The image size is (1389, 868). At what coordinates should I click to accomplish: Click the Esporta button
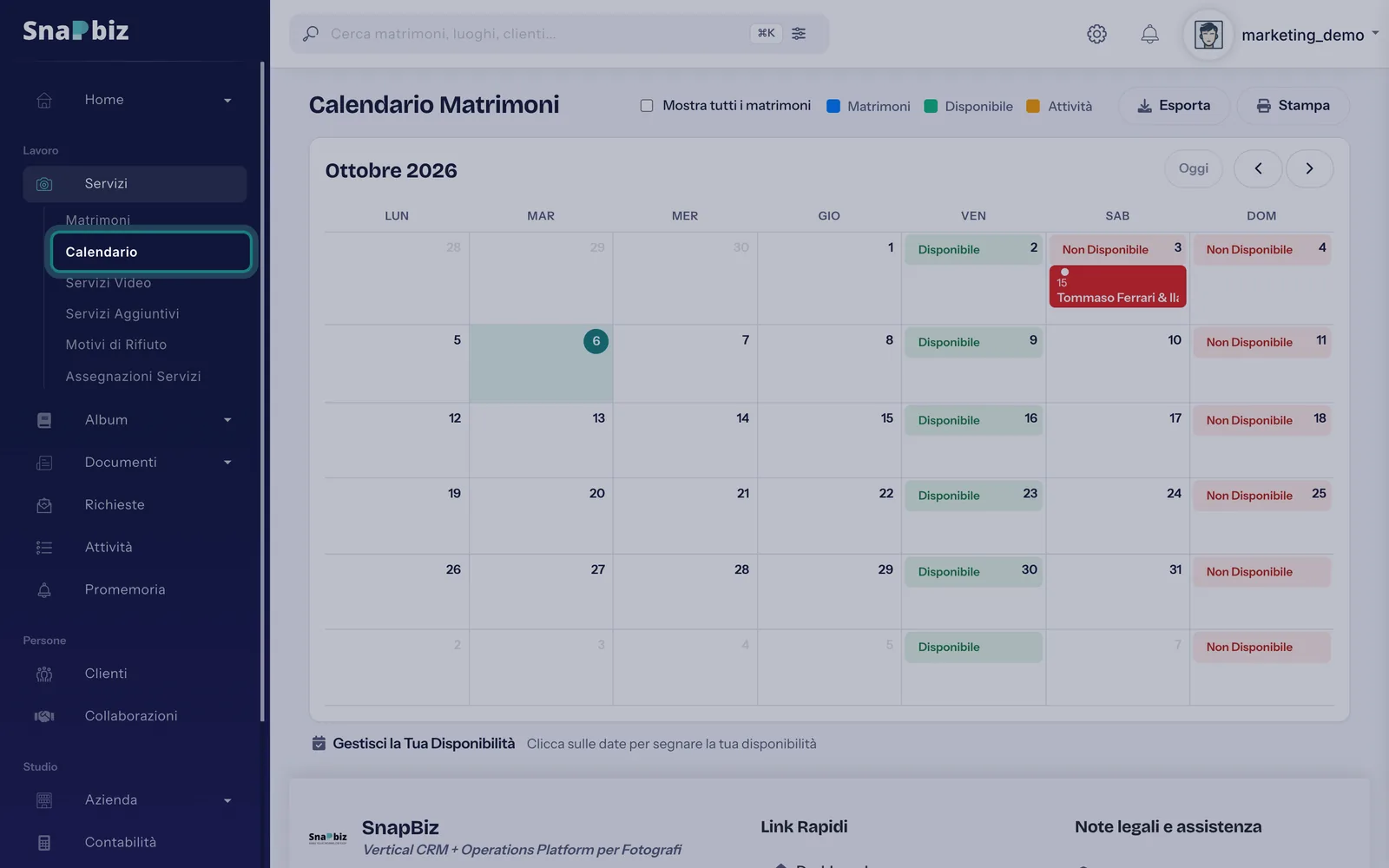[x=1174, y=106]
